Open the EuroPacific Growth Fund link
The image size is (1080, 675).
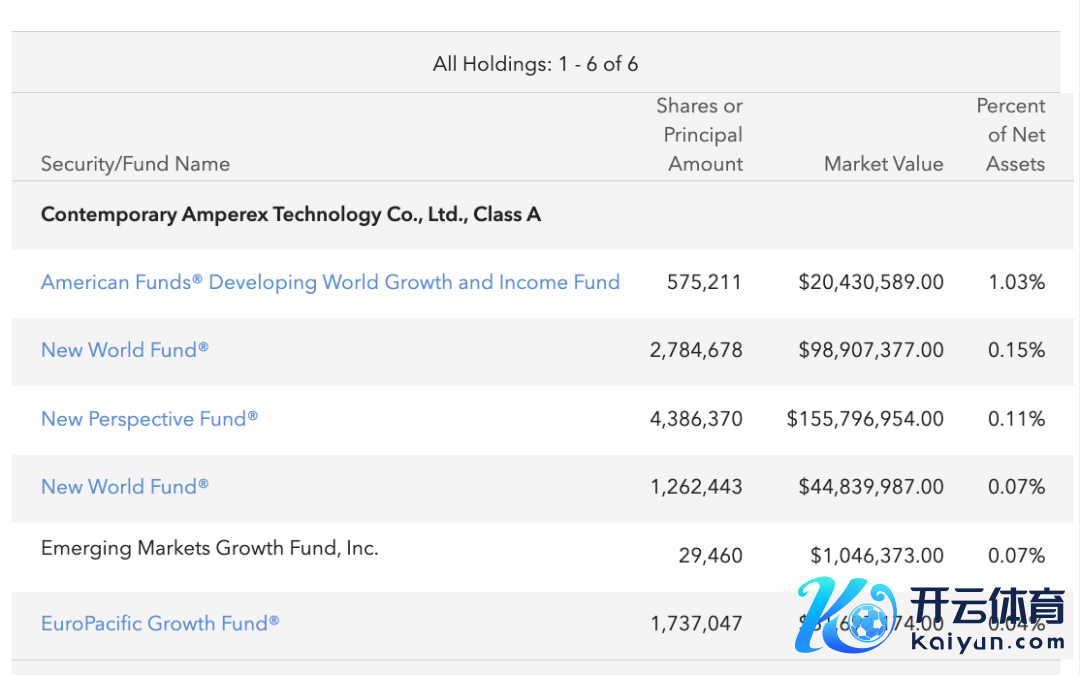point(160,623)
